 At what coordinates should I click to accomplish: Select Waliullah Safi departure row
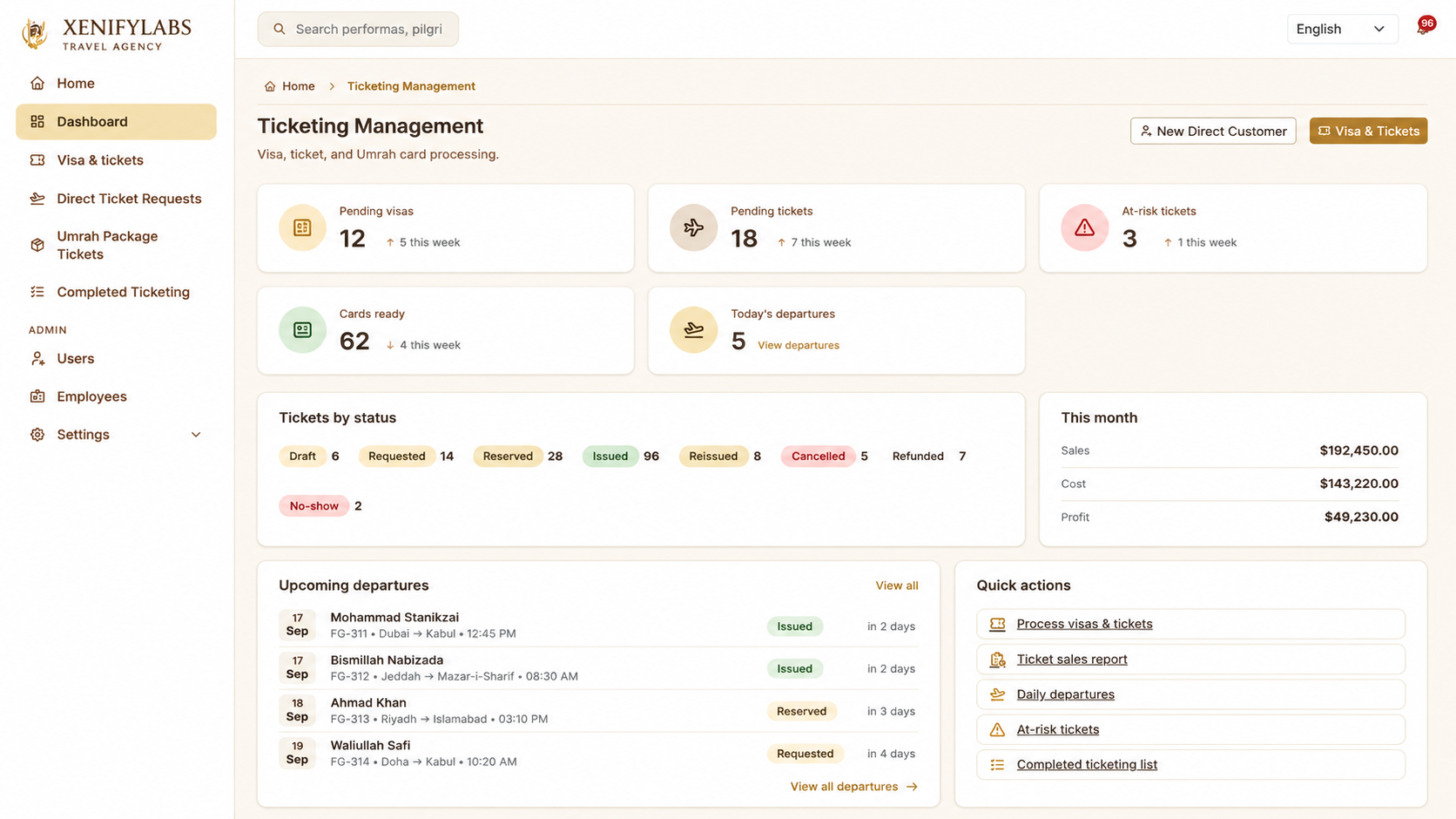click(x=598, y=754)
